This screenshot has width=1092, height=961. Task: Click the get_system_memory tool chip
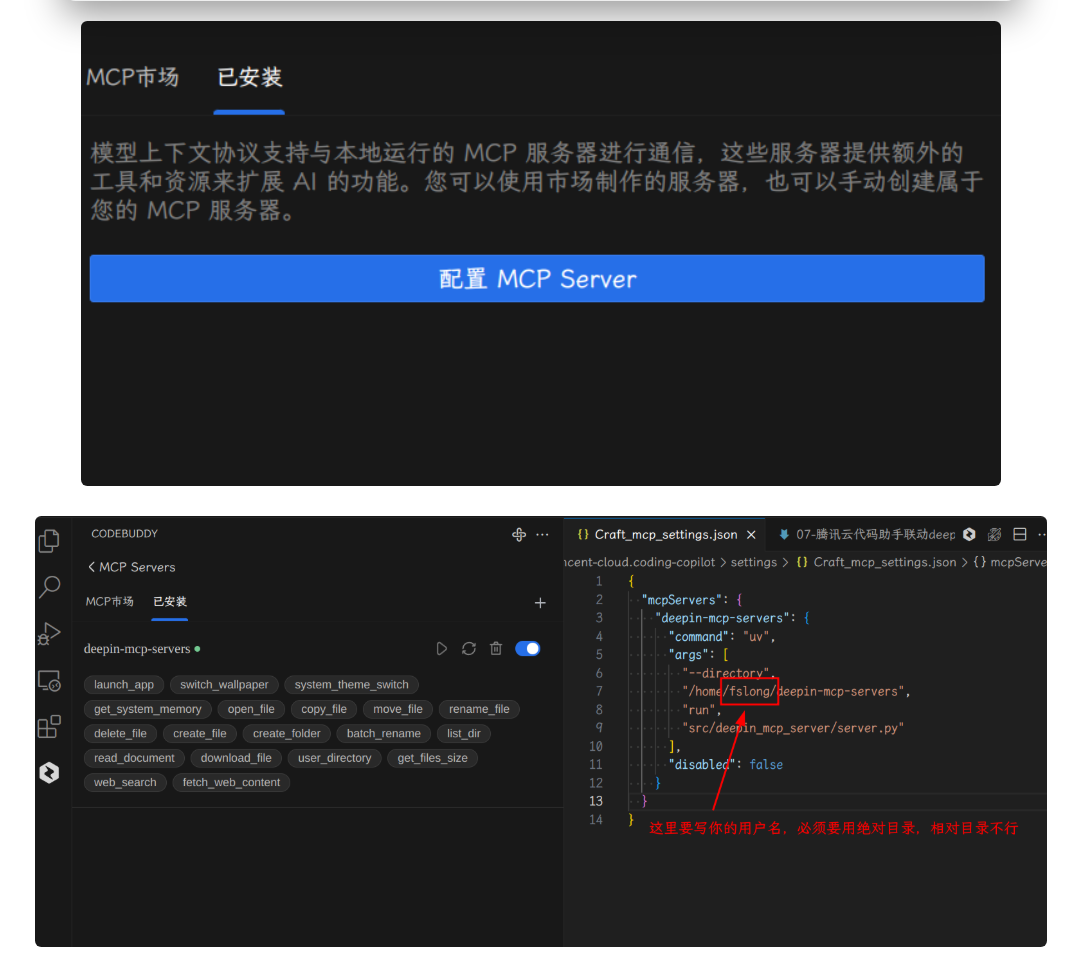[148, 709]
